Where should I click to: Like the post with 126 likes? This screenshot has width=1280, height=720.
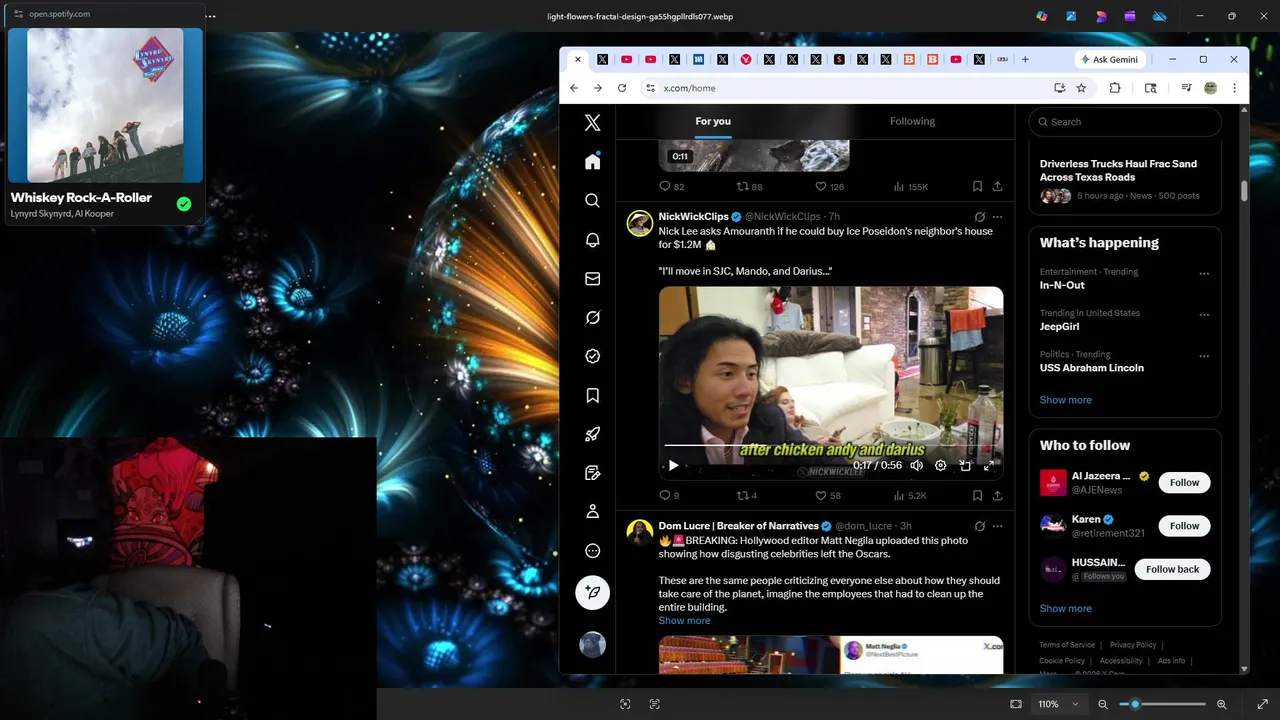[x=829, y=186]
